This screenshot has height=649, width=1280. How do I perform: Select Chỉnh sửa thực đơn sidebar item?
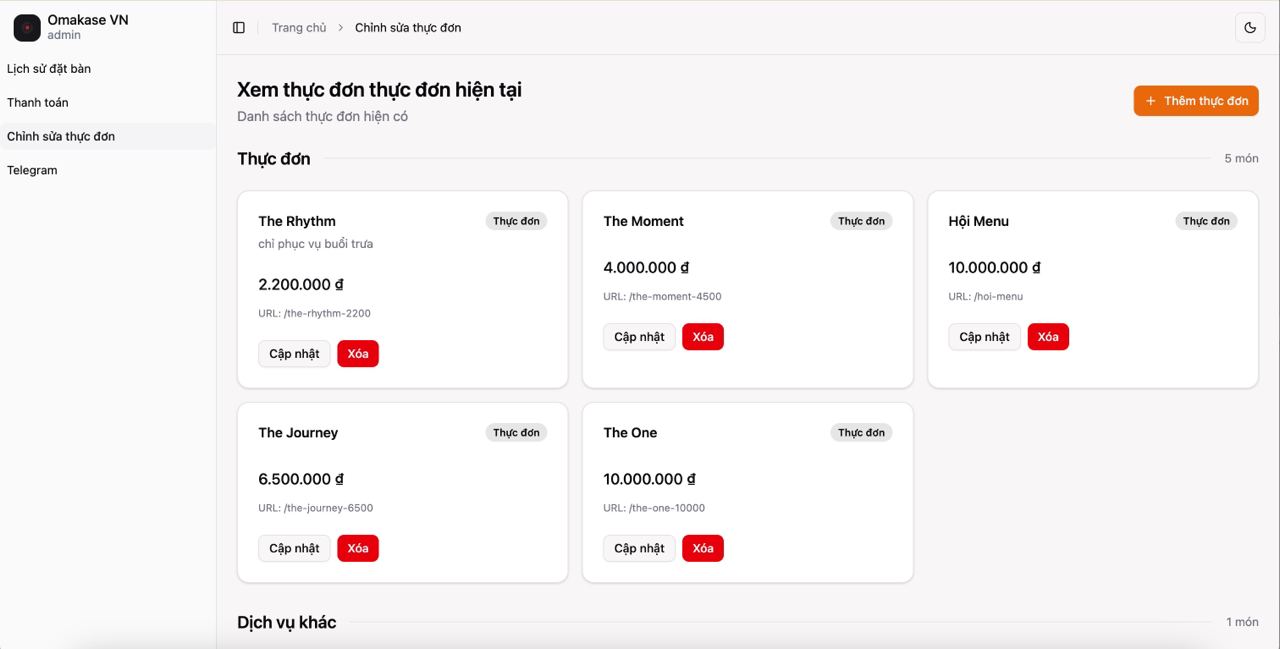[x=108, y=136]
